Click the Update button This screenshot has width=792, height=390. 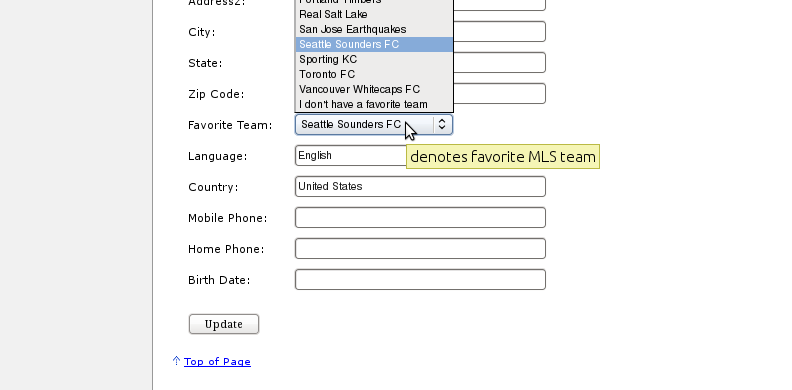point(224,324)
